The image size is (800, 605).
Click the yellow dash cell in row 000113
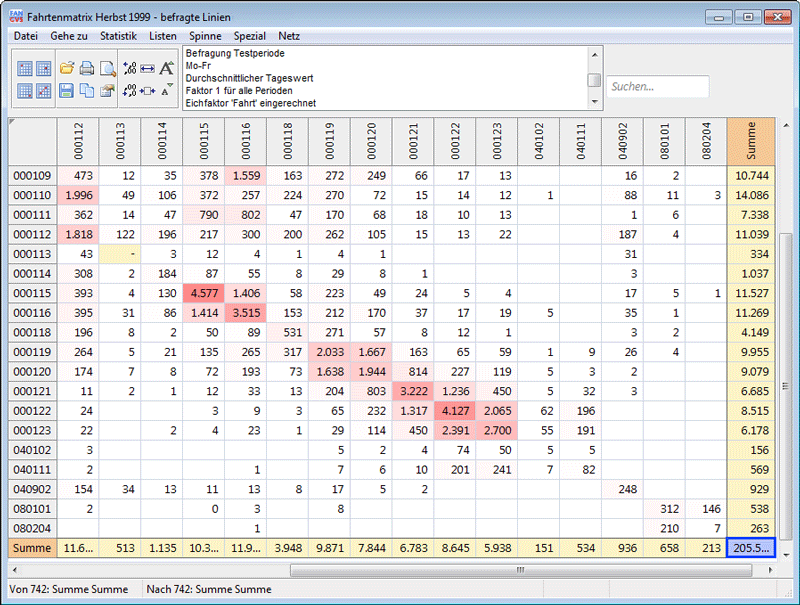click(x=120, y=254)
